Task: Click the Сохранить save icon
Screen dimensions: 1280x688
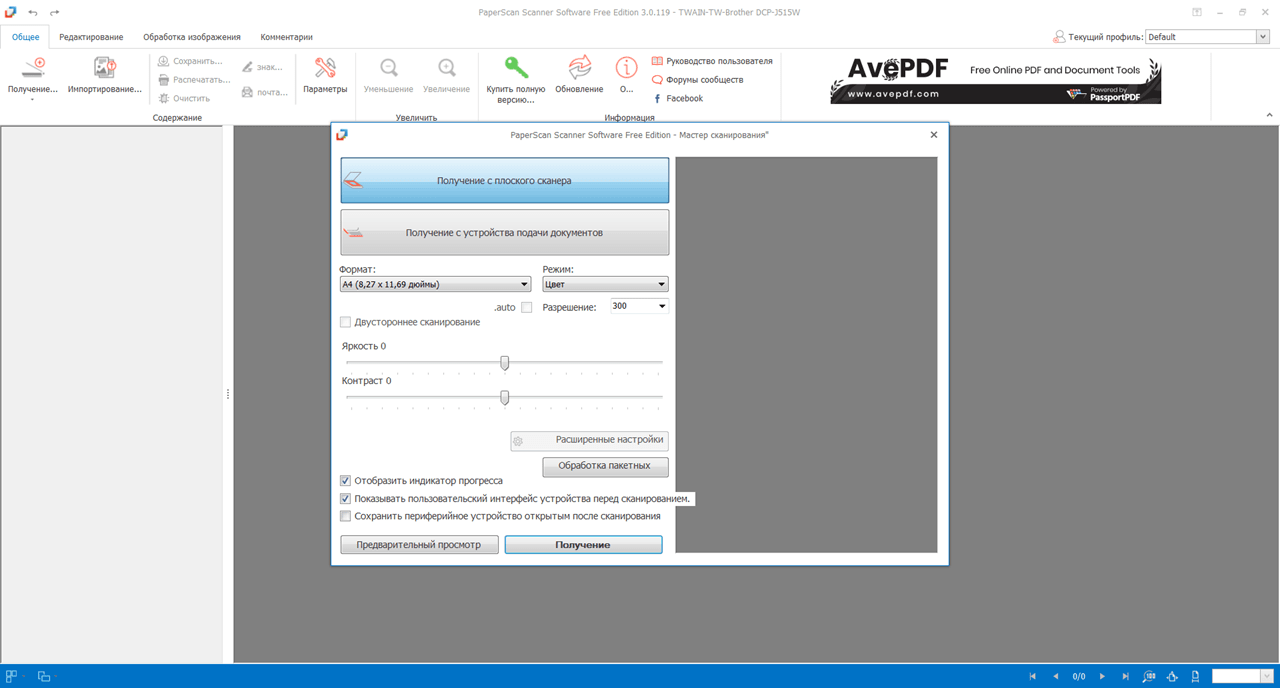Action: pyautogui.click(x=164, y=61)
